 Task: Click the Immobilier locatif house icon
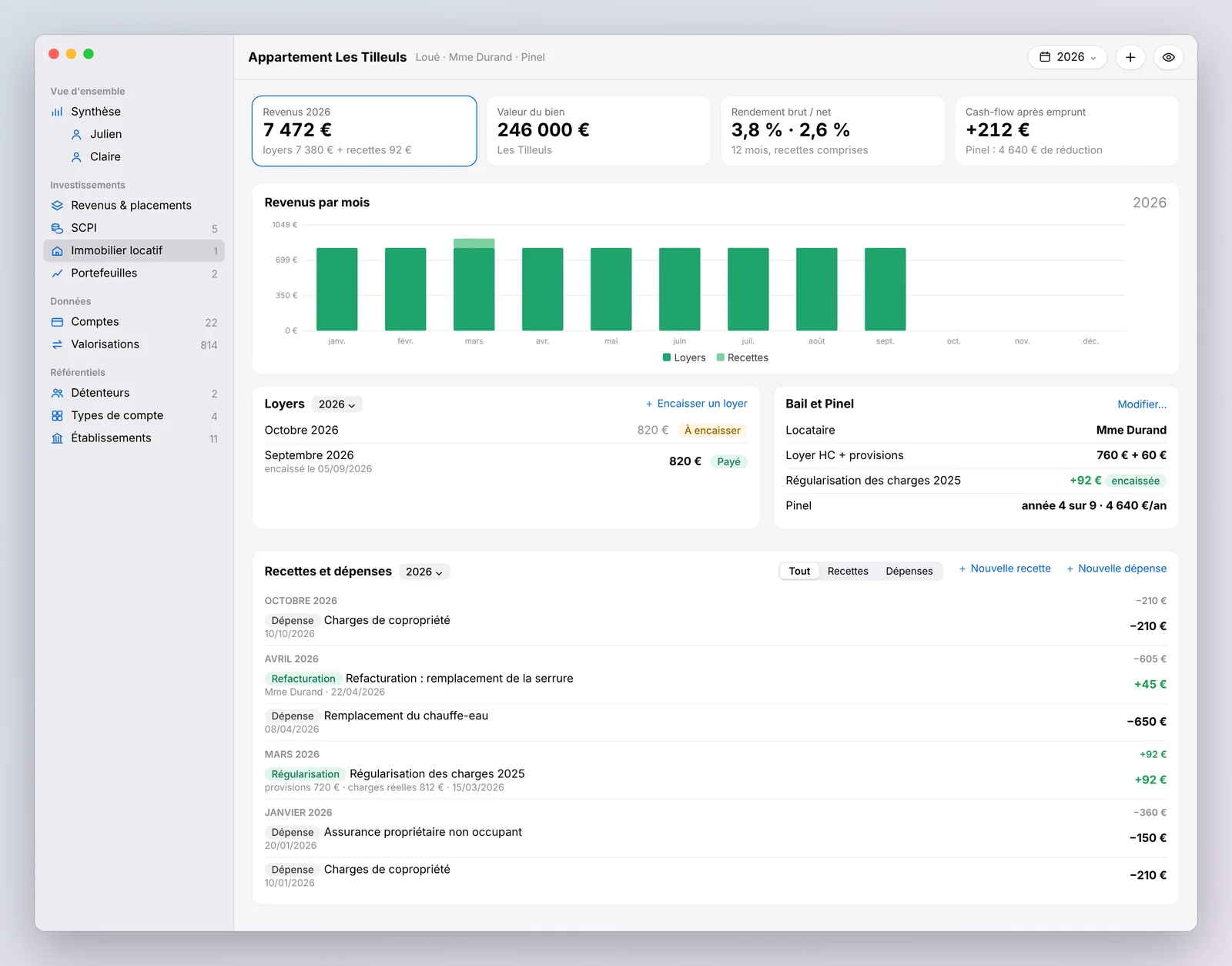pos(57,251)
